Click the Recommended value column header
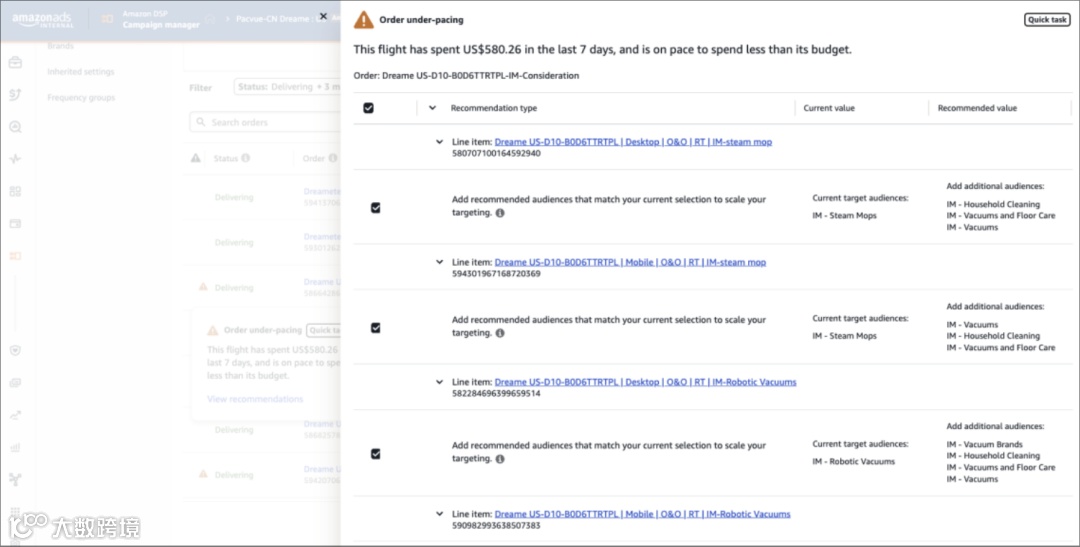 [x=977, y=108]
